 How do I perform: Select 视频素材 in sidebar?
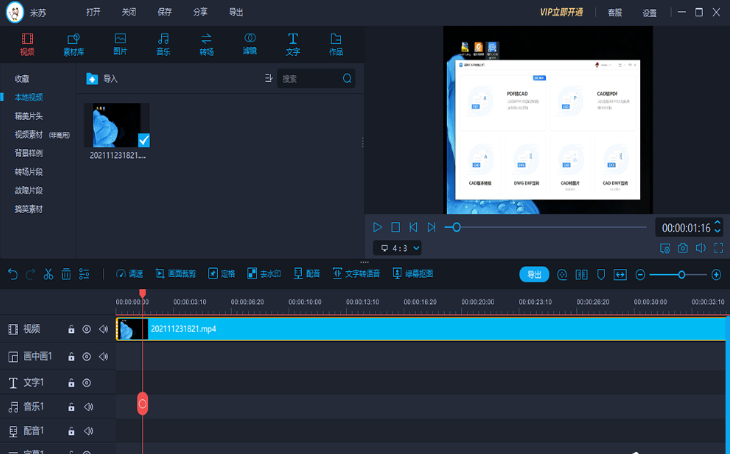click(x=29, y=135)
